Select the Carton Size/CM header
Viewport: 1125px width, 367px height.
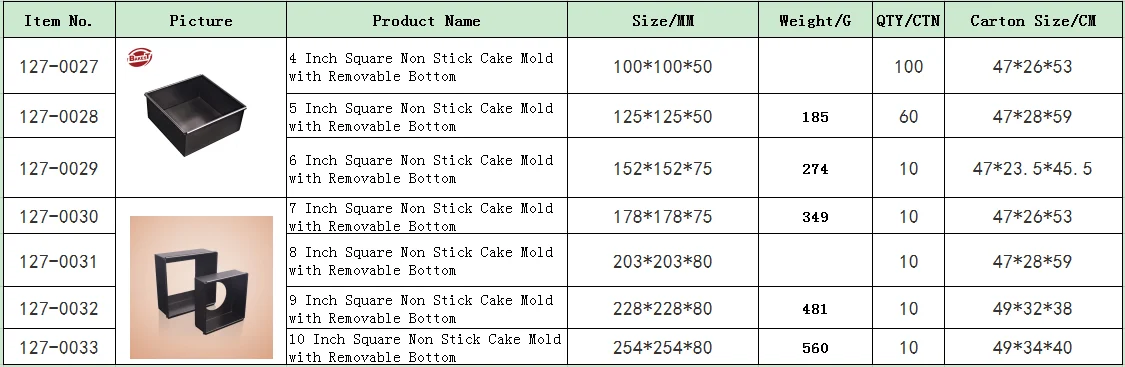pyautogui.click(x=1033, y=20)
